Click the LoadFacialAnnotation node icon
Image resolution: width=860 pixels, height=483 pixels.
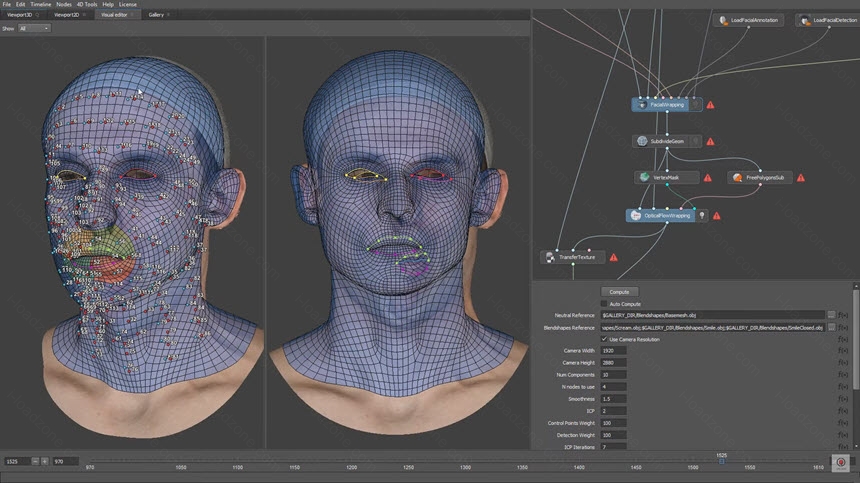coord(723,20)
